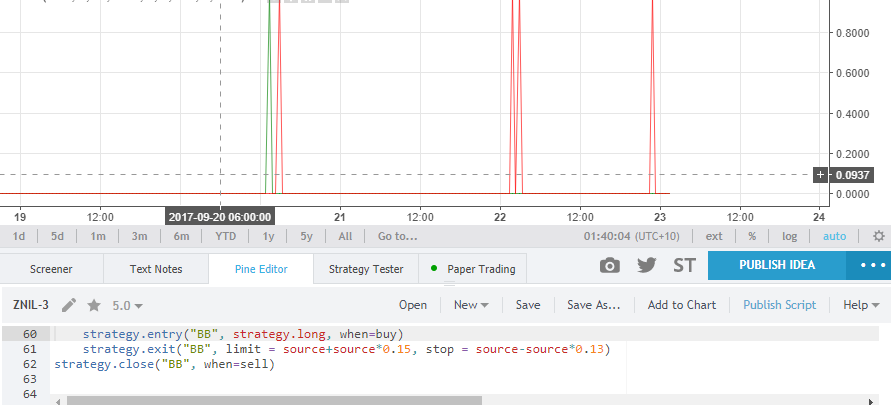Screen dimensions: 891x405
Task: Click line number 60 in the gutter
Action: click(30, 334)
